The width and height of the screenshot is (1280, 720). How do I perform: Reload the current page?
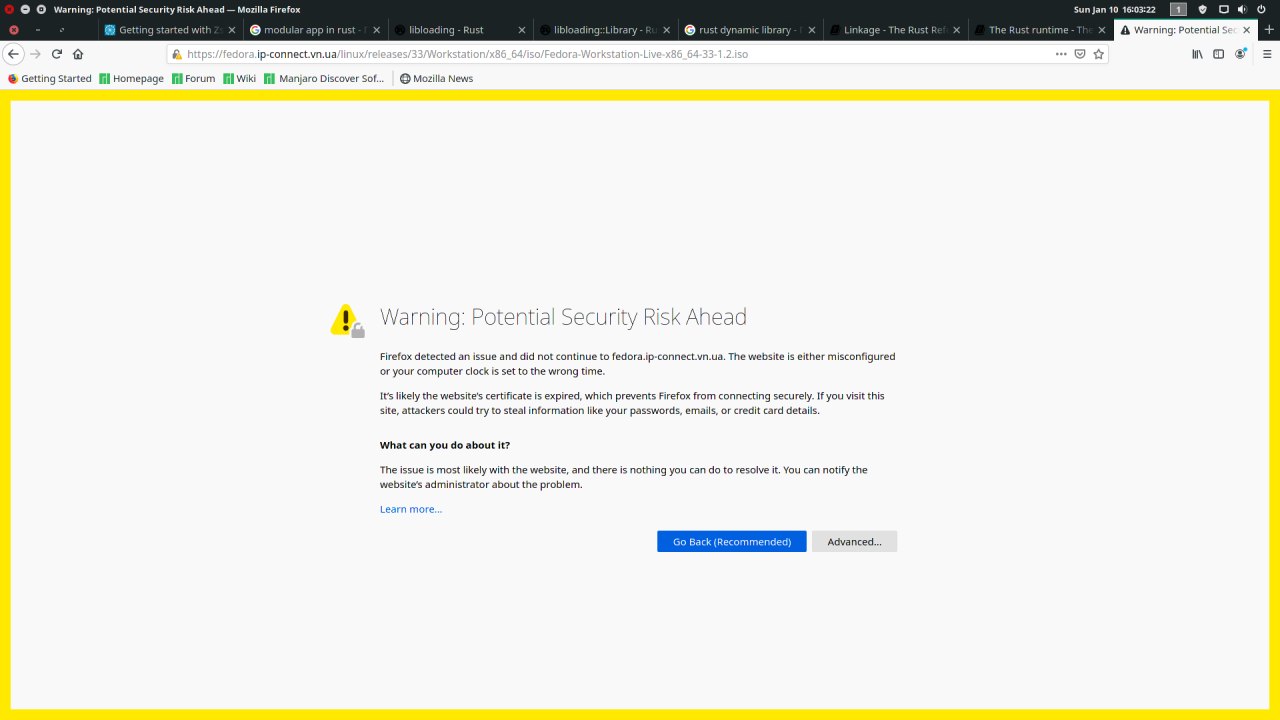point(57,54)
